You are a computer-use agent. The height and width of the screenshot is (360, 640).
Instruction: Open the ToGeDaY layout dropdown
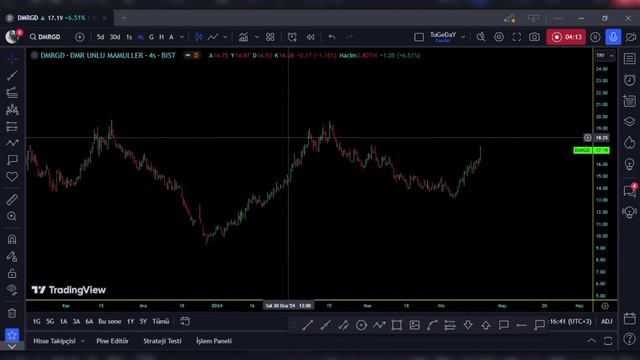(463, 37)
